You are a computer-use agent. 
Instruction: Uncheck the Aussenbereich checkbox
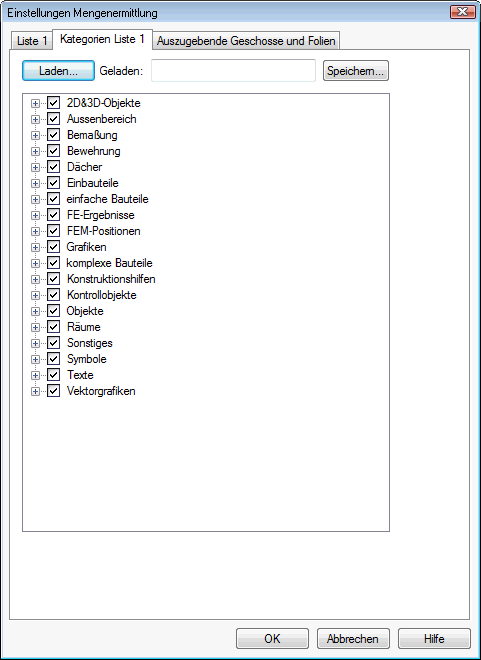click(53, 119)
